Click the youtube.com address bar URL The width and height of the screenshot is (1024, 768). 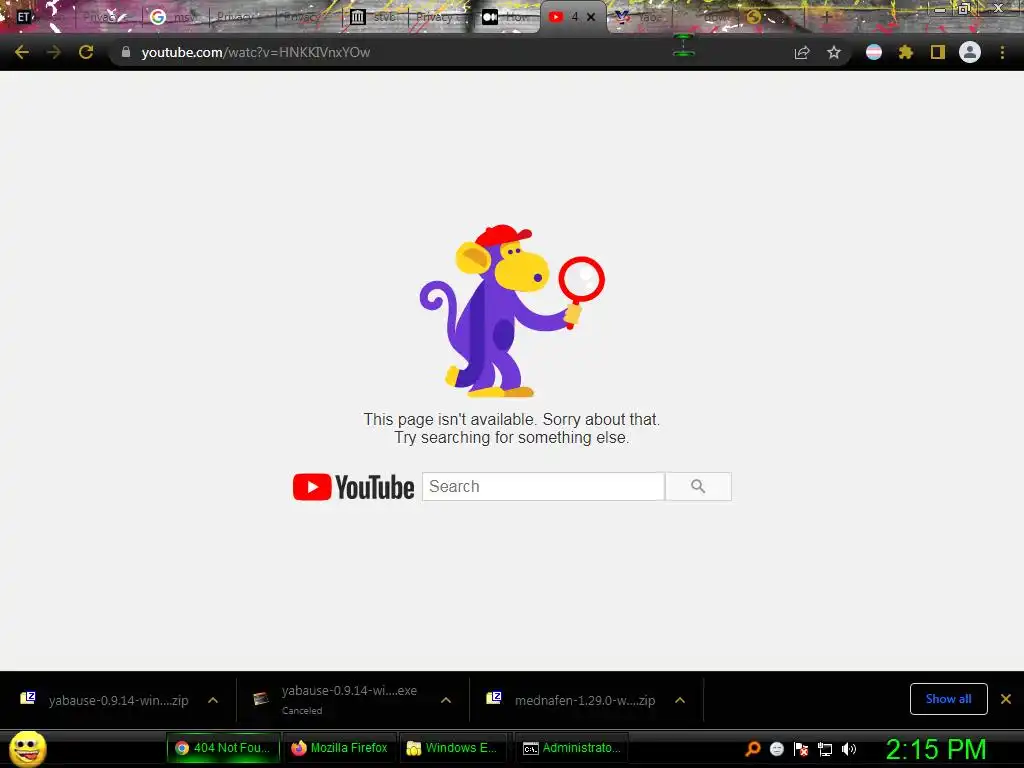256,52
